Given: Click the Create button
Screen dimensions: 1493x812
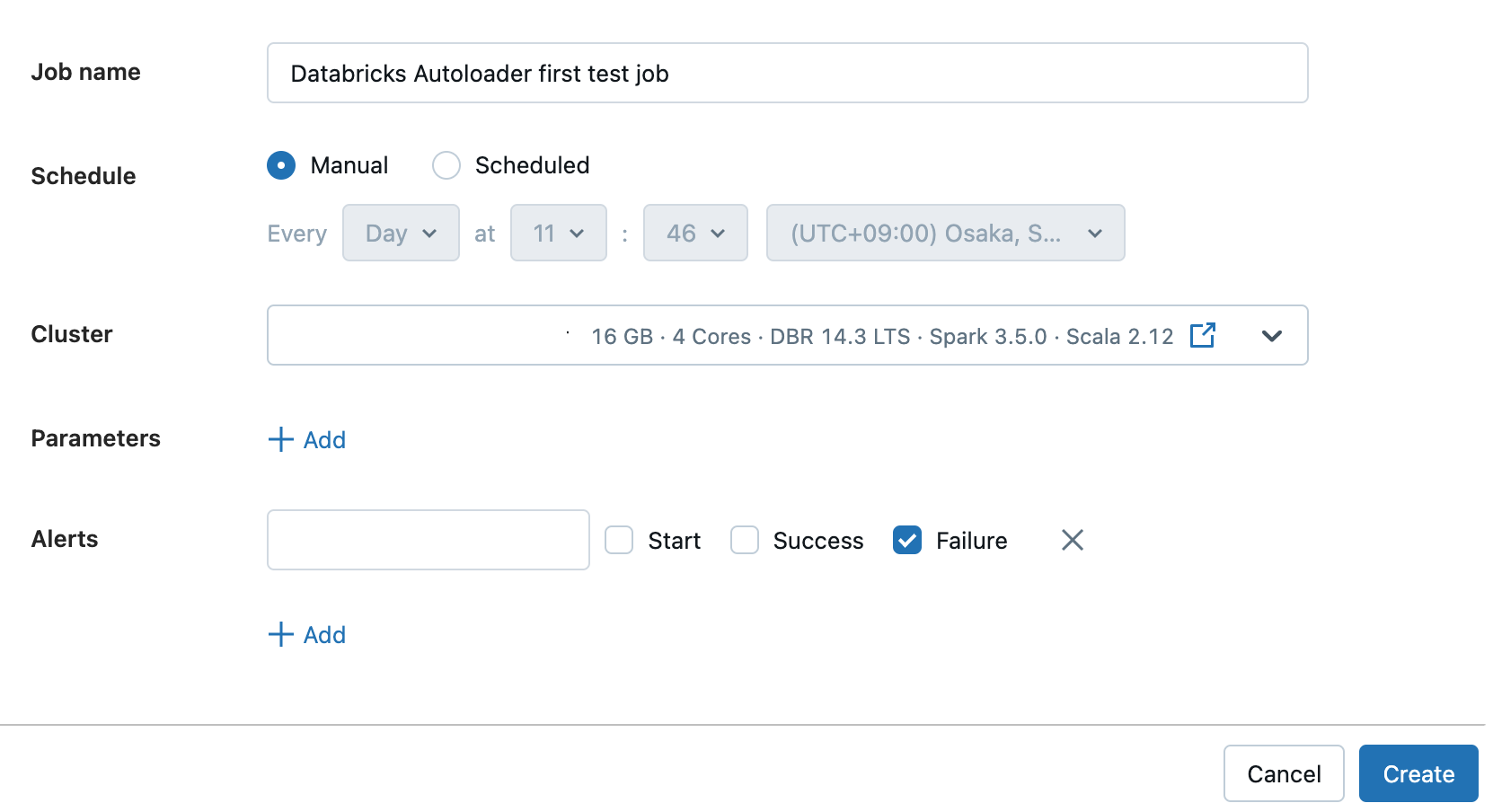Looking at the screenshot, I should pyautogui.click(x=1418, y=773).
